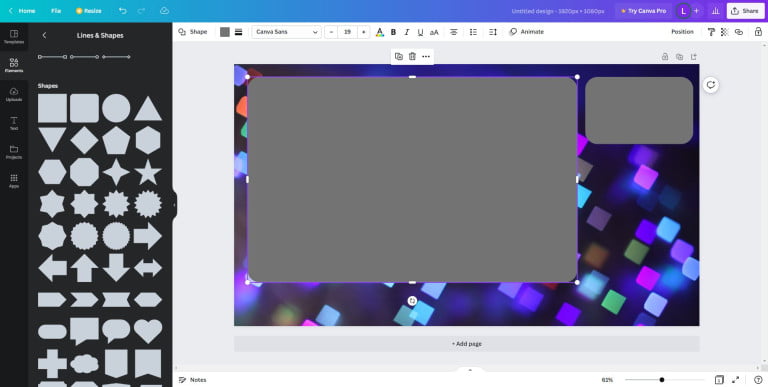Click the round refresh button beside canvas
768x387 pixels.
(x=711, y=85)
